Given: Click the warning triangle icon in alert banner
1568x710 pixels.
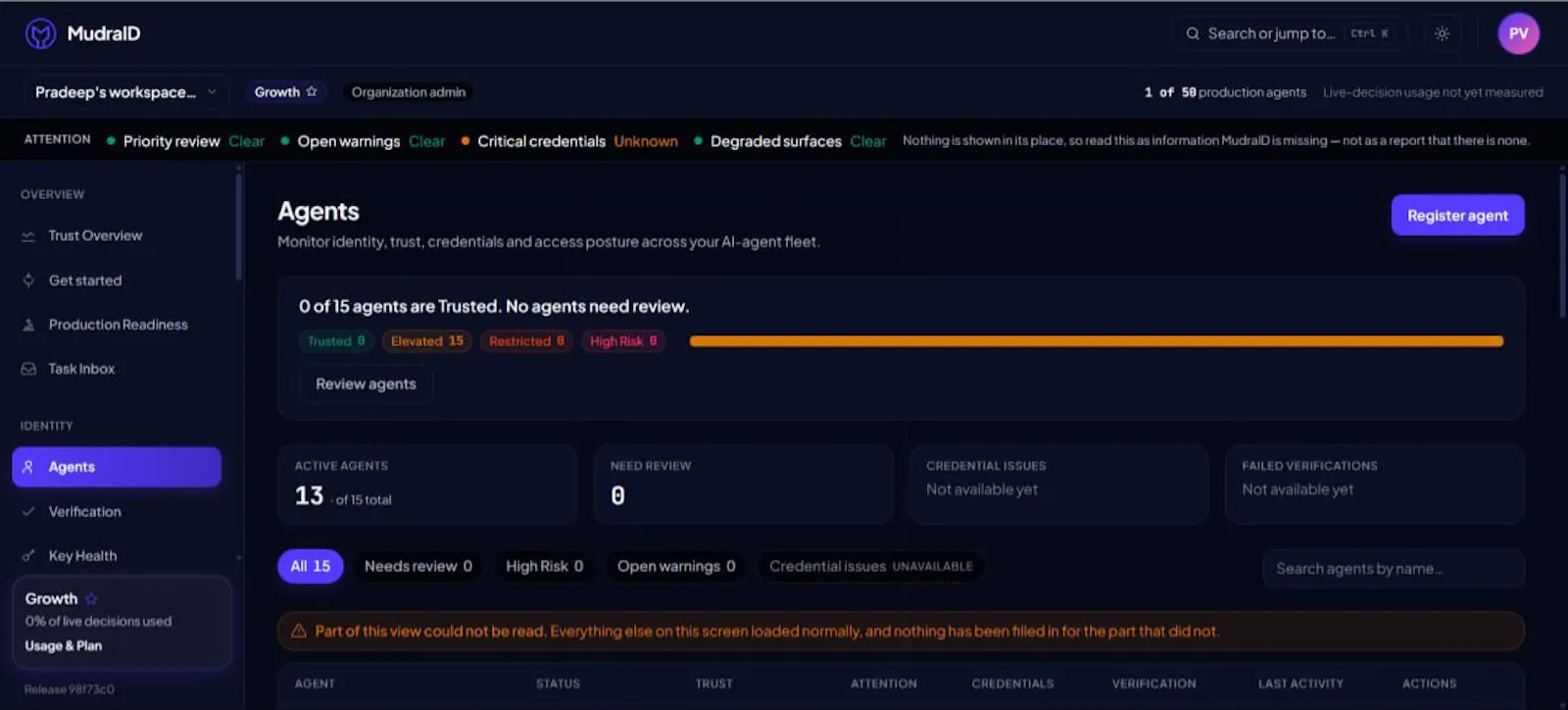Looking at the screenshot, I should click(x=299, y=632).
